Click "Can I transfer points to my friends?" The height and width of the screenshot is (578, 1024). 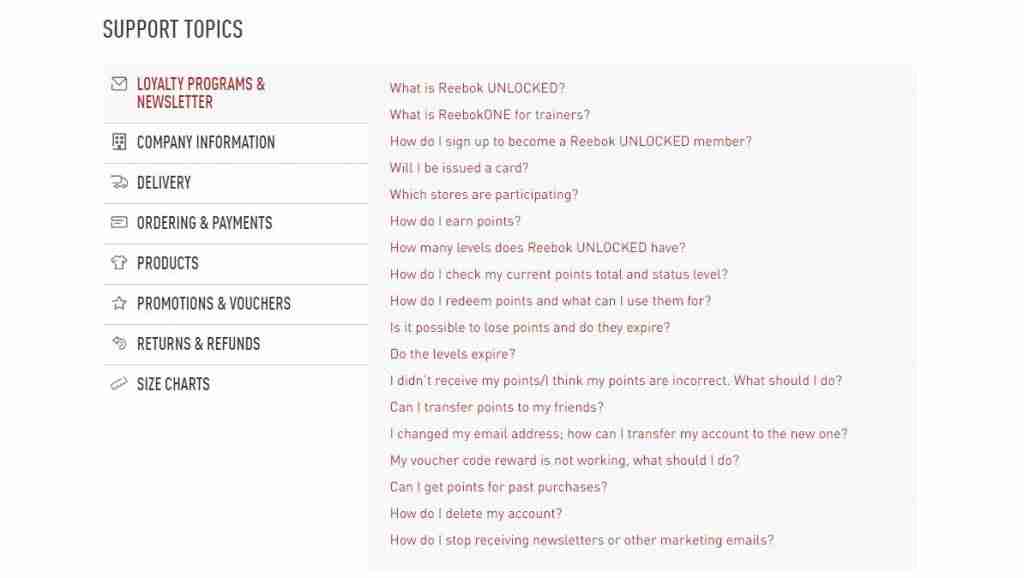tap(497, 407)
